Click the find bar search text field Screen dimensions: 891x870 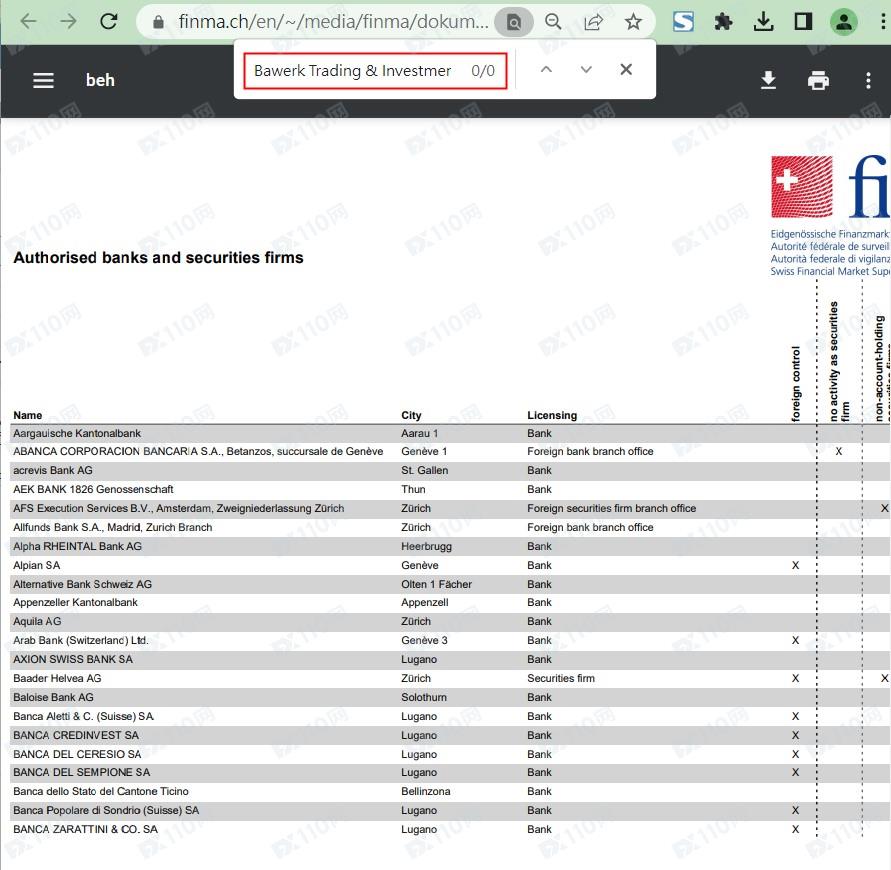[x=355, y=71]
